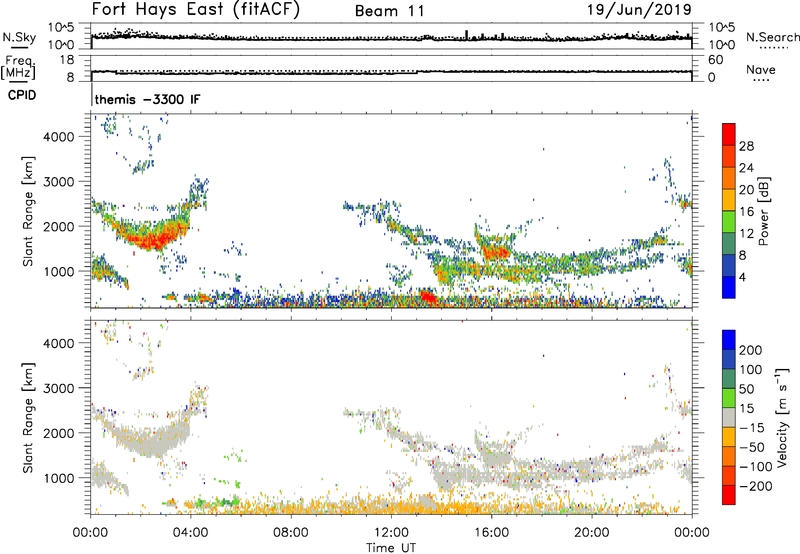Pick the red bottom velocity colorbar swatch
The image size is (800, 554).
pos(729,495)
